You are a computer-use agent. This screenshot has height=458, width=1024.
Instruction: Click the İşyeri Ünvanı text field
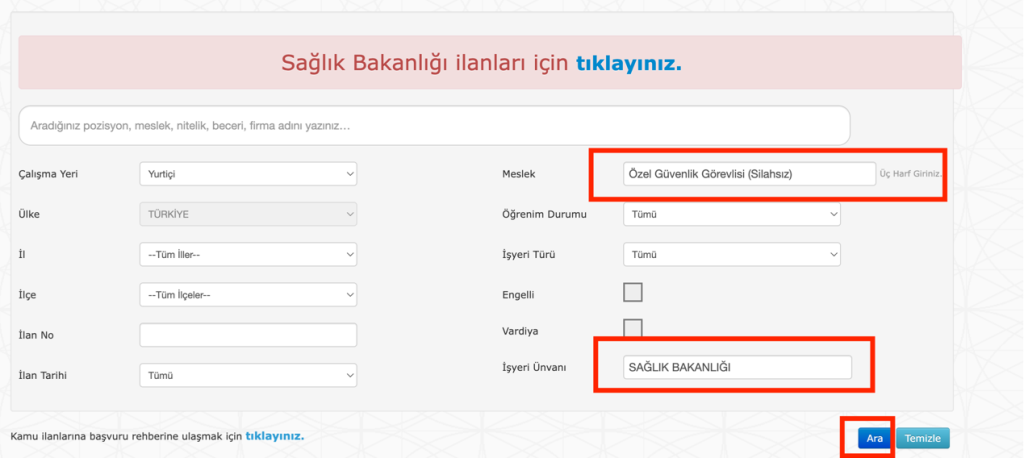point(736,367)
